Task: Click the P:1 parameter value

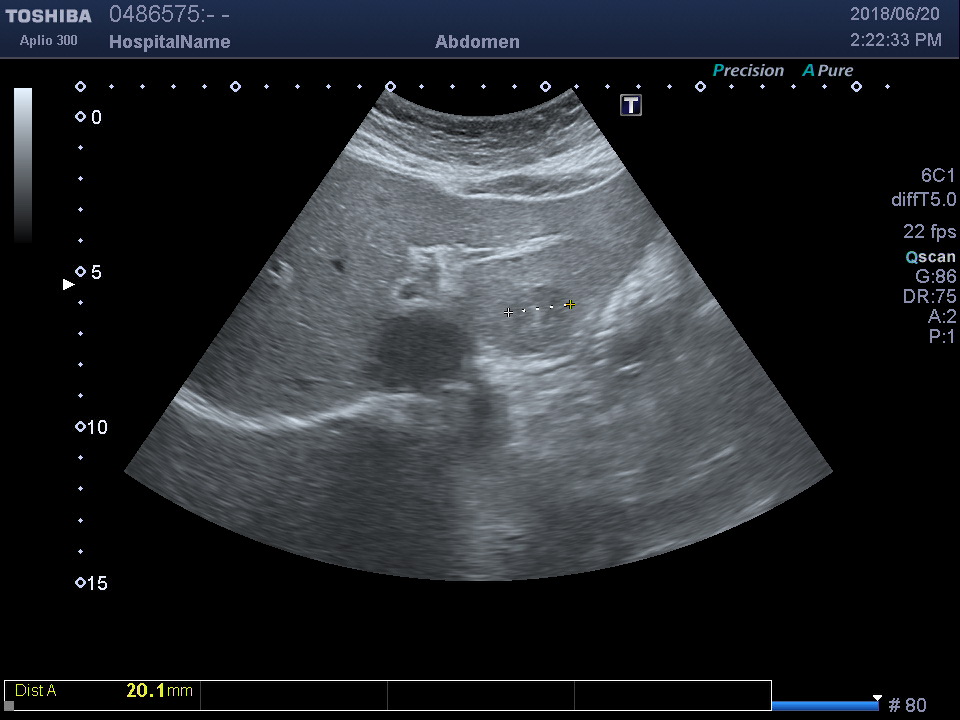Action: [x=942, y=336]
